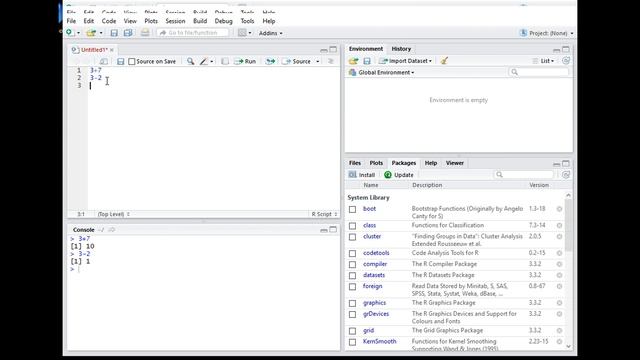Open the Global Environment dropdown
The height and width of the screenshot is (360, 640).
tap(382, 72)
